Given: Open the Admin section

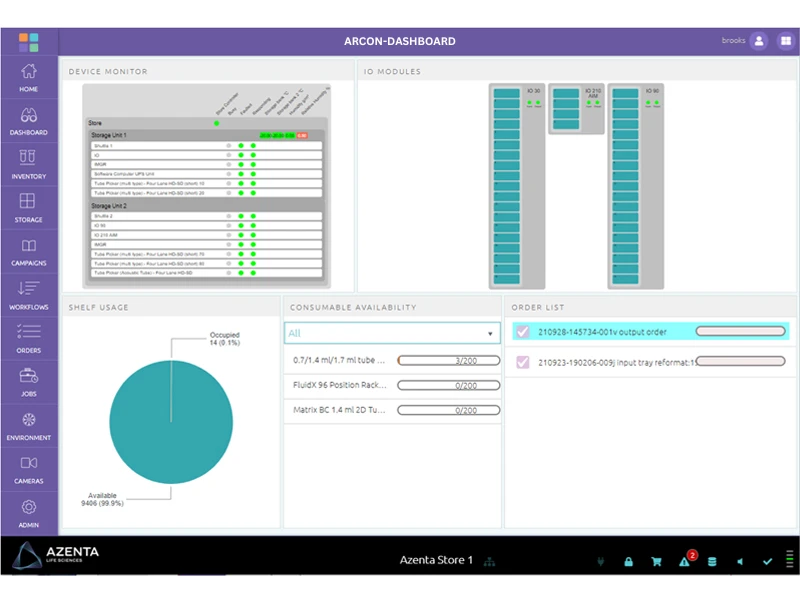Looking at the screenshot, I should click(x=29, y=512).
